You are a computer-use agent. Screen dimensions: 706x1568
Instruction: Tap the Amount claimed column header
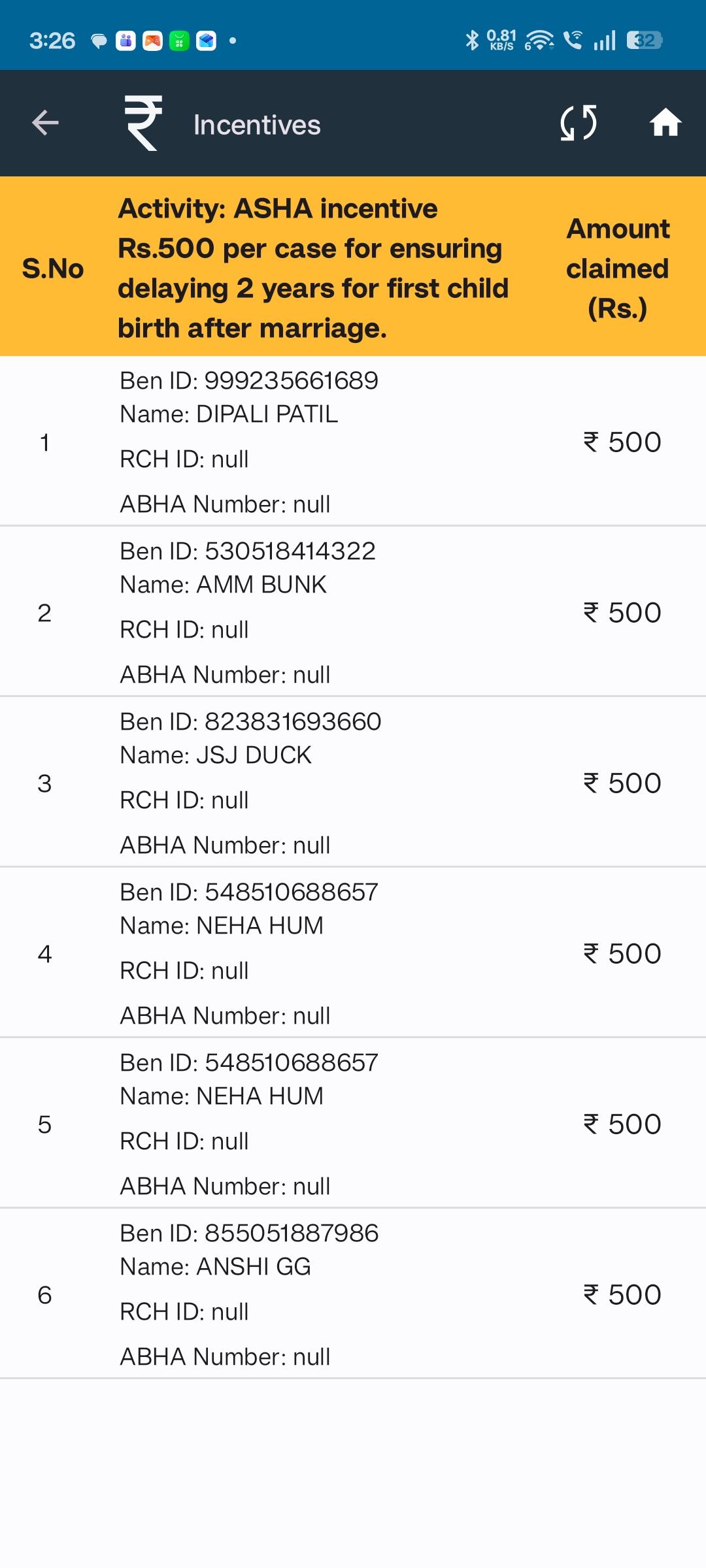(x=618, y=269)
